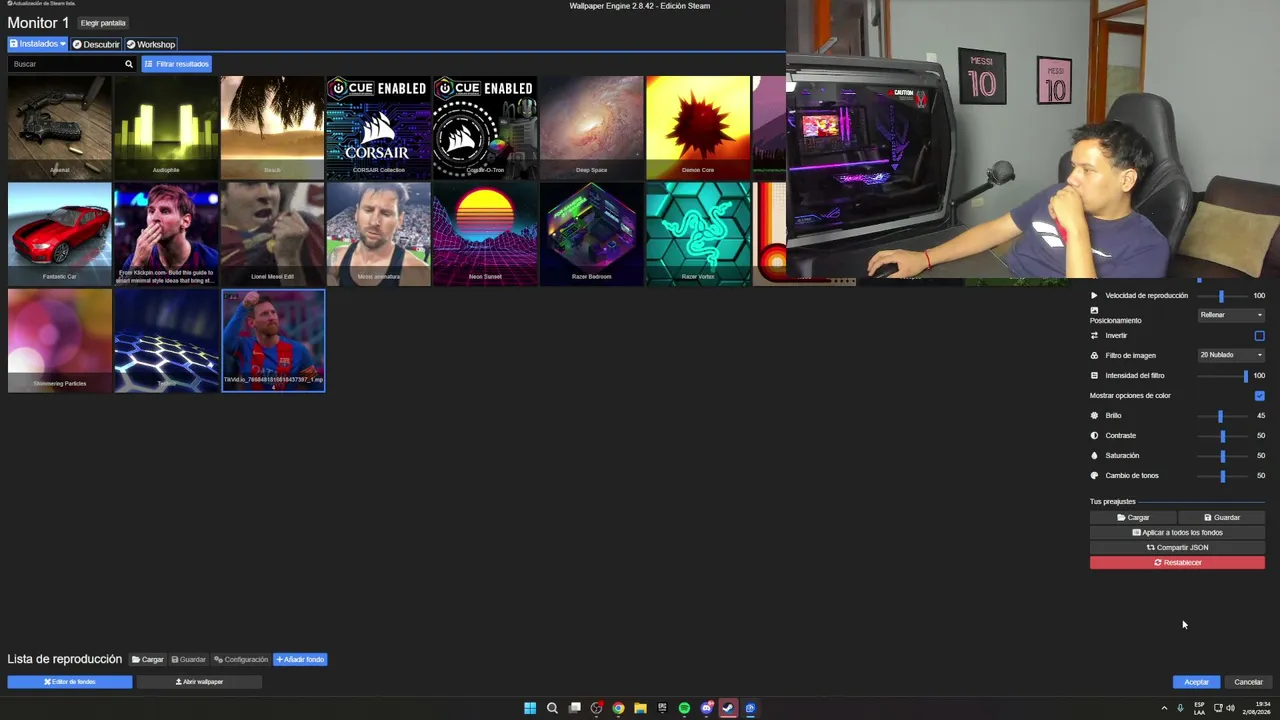The height and width of the screenshot is (720, 1280).
Task: Pick the Fantastic Car wallpaper
Action: 60,234
